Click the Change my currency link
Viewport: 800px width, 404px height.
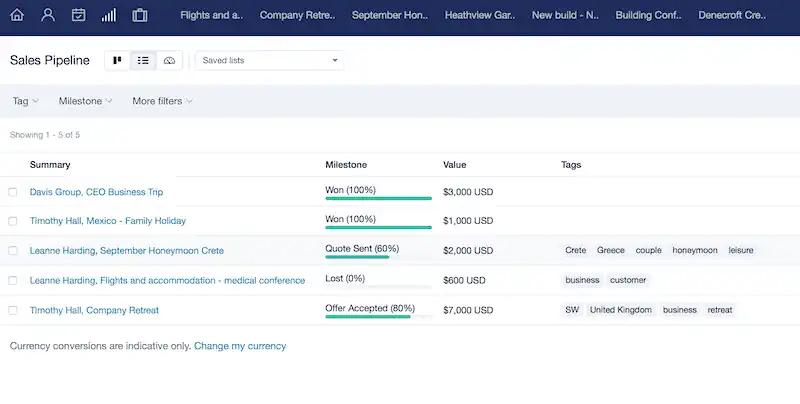pyautogui.click(x=240, y=346)
